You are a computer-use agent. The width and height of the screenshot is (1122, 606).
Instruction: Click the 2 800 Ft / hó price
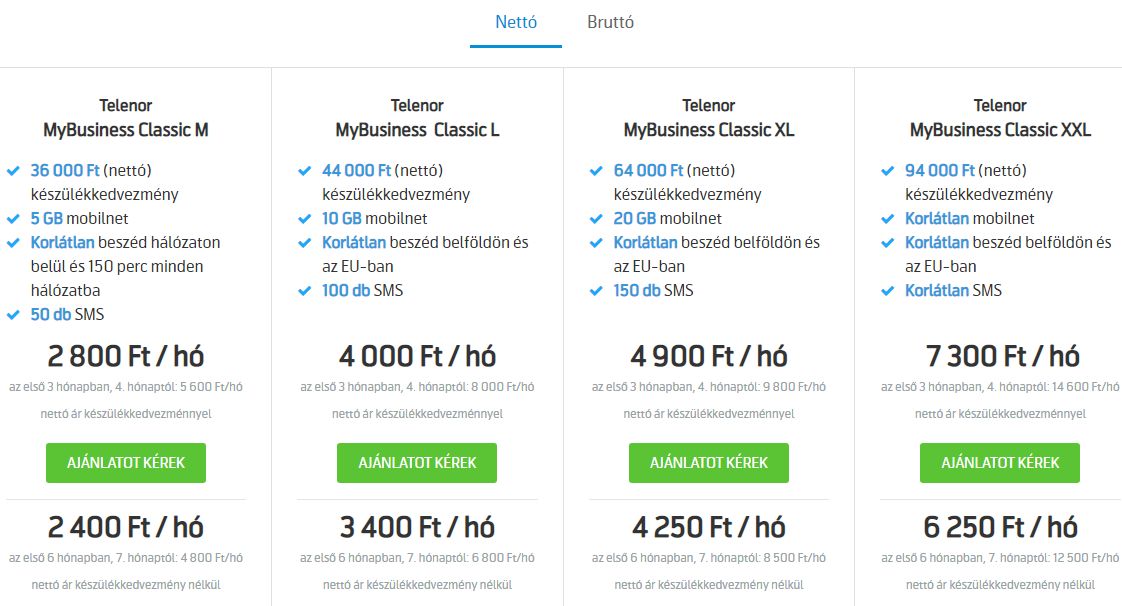(125, 355)
